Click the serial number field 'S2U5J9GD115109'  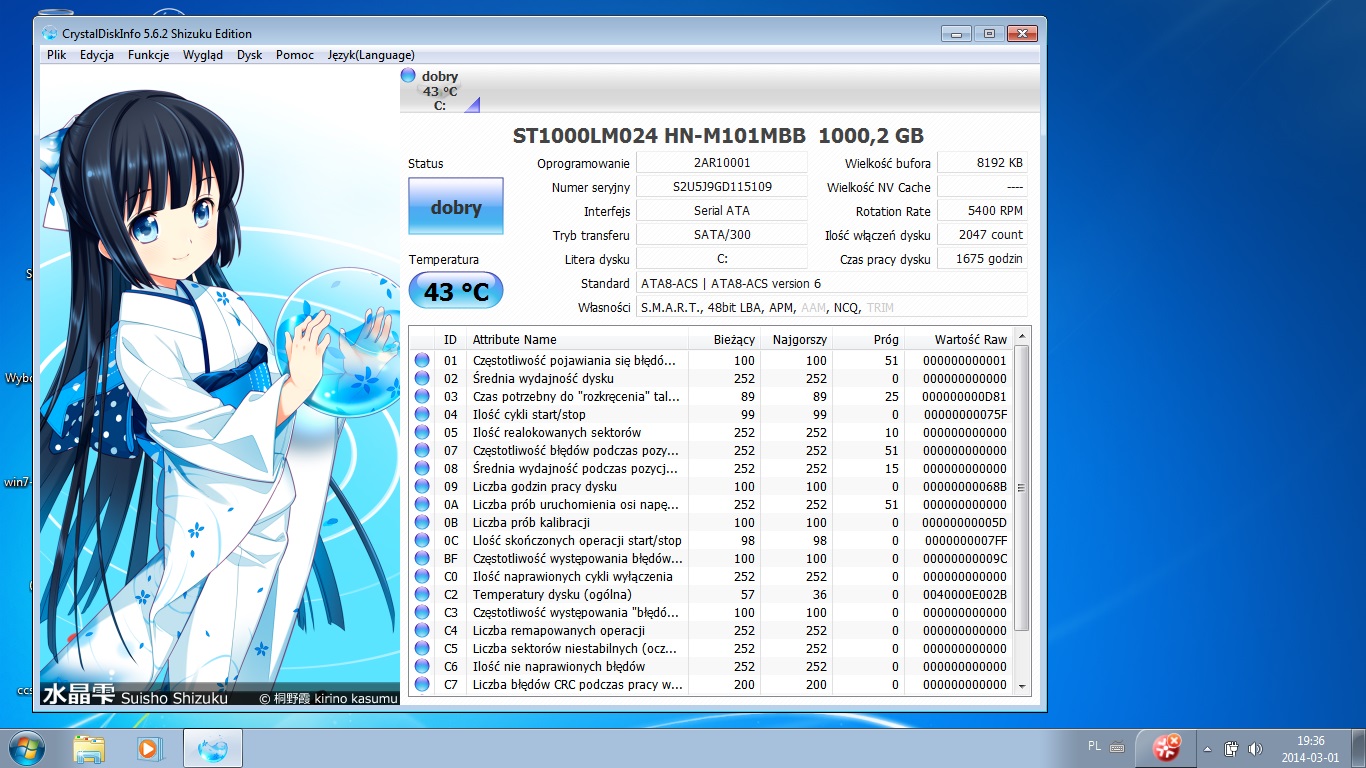pos(722,187)
